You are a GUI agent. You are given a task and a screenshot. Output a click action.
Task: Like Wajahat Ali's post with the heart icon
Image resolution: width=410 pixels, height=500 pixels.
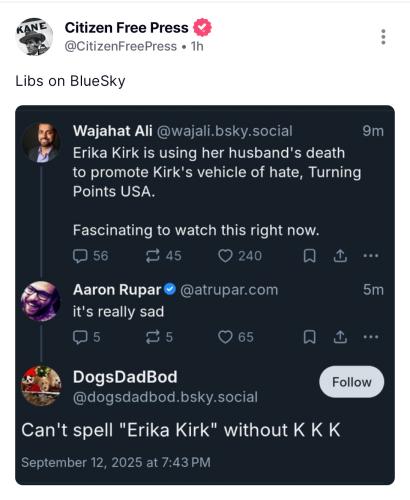(x=225, y=256)
